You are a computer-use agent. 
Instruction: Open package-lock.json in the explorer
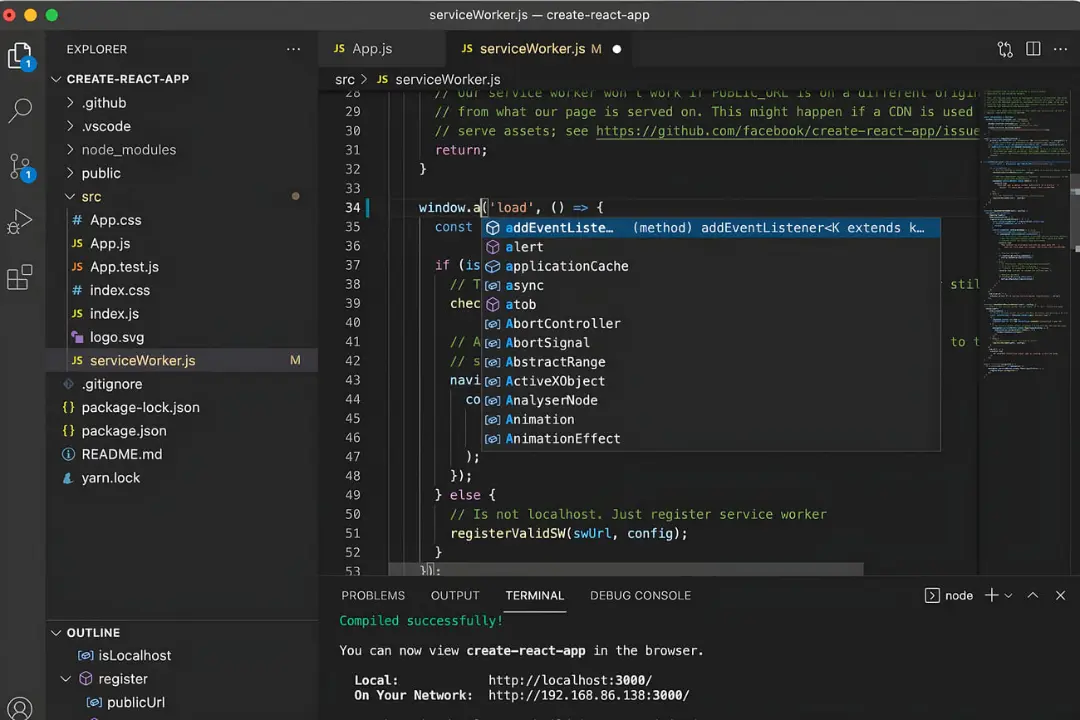click(x=181, y=407)
